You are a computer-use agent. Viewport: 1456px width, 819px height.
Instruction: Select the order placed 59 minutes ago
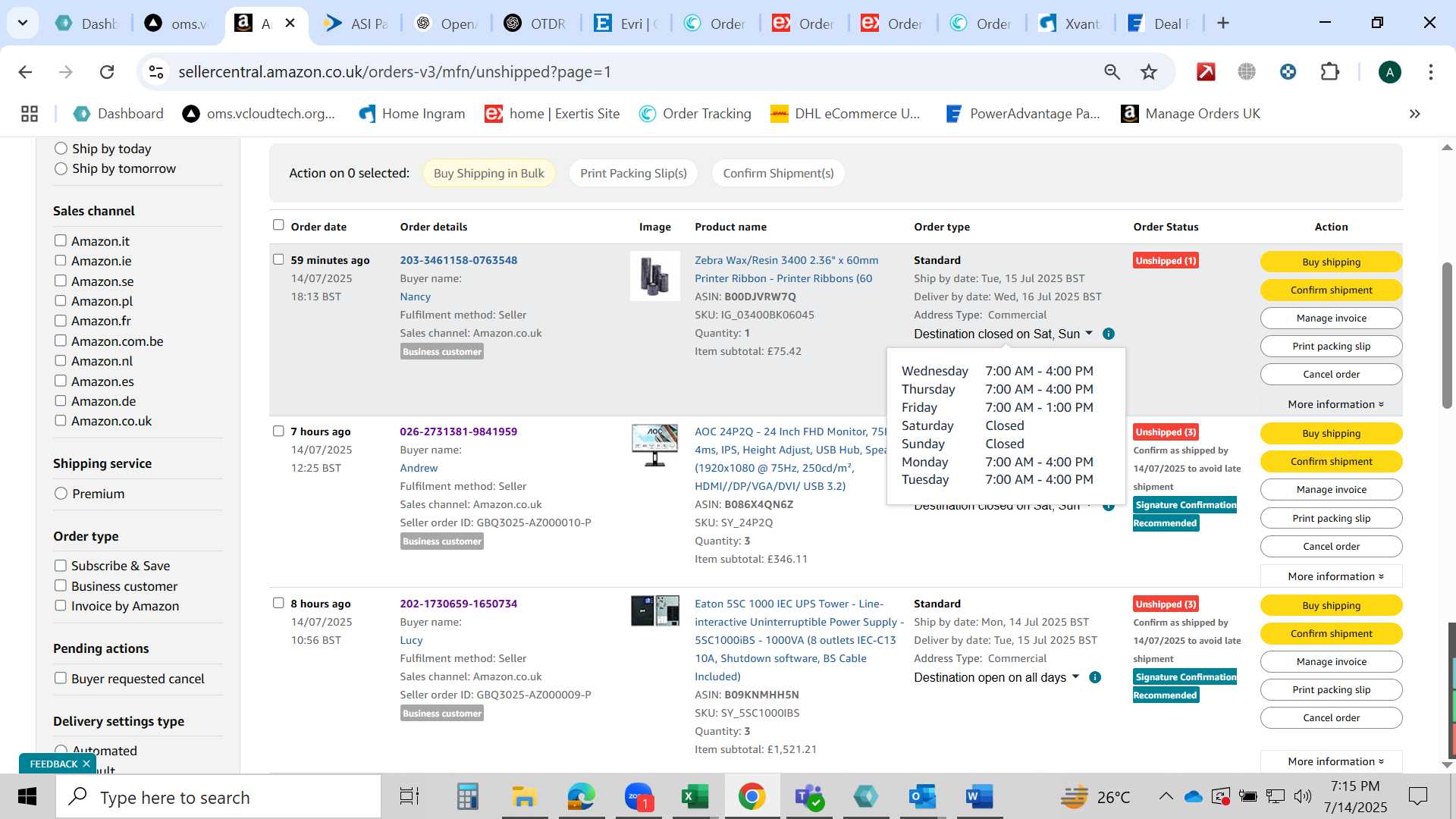click(x=278, y=259)
